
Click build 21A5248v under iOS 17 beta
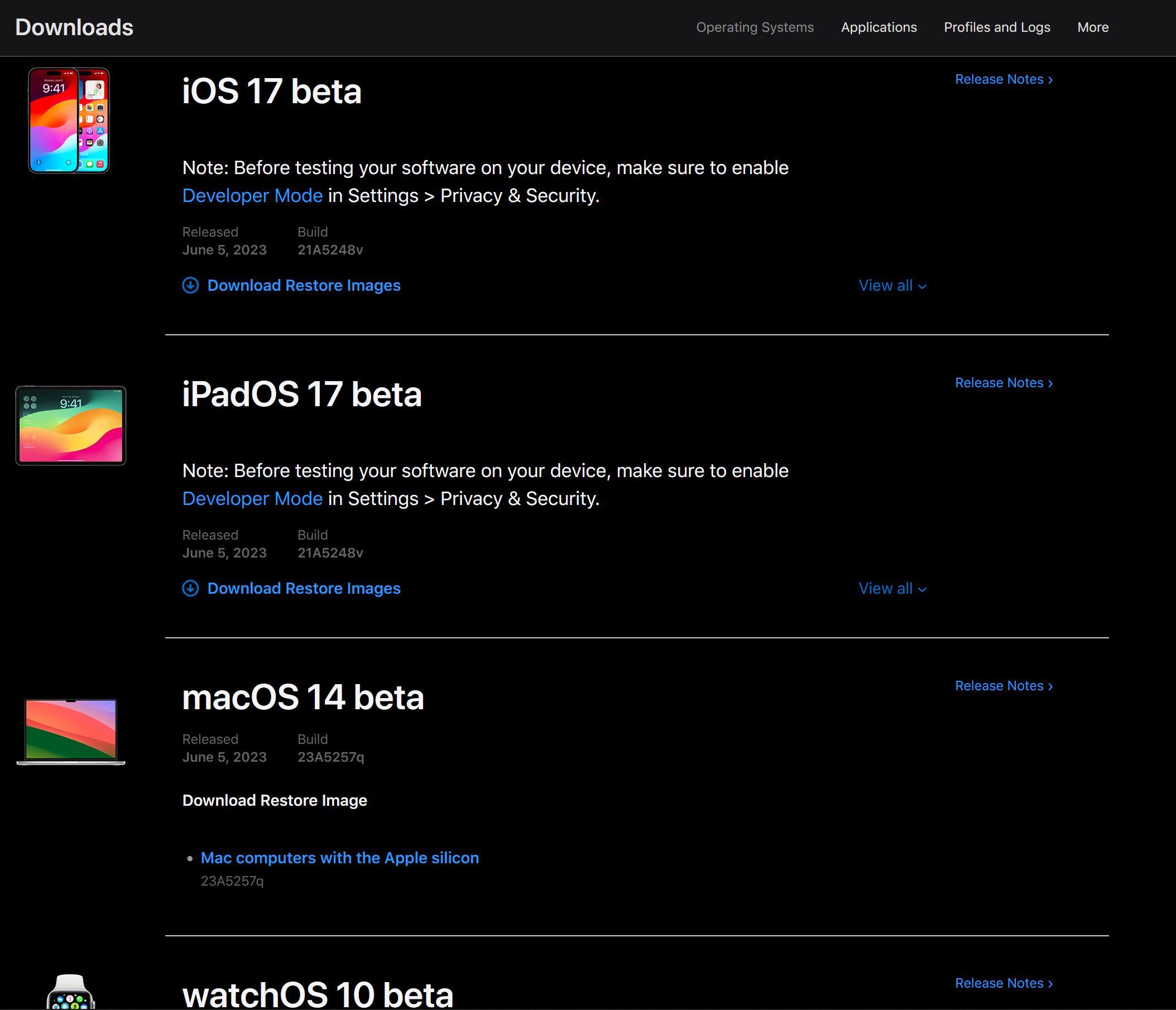pos(330,250)
